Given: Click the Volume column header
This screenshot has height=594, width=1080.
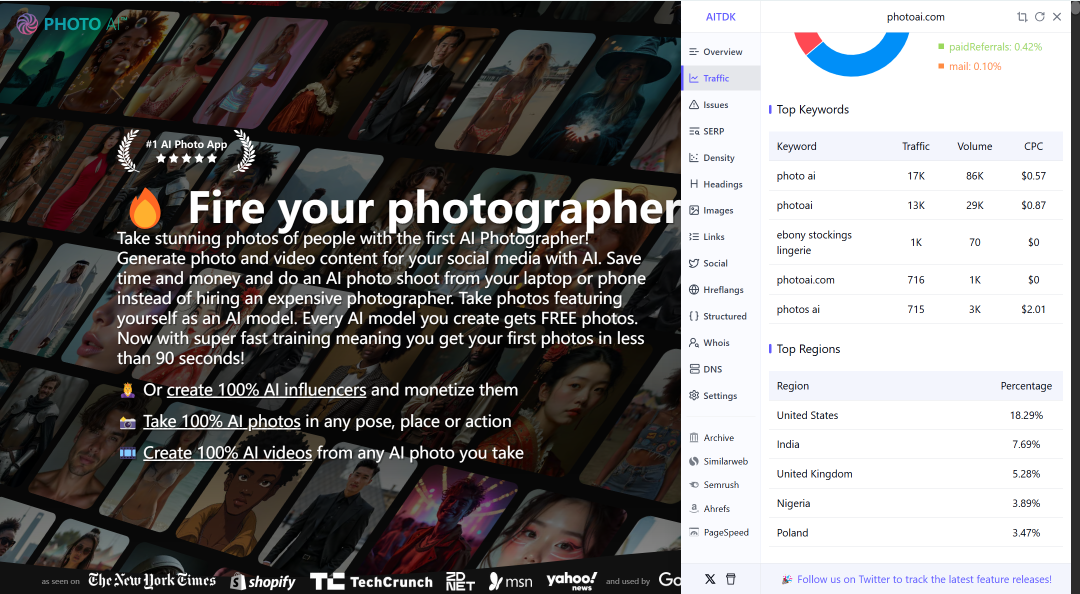Looking at the screenshot, I should tap(975, 146).
